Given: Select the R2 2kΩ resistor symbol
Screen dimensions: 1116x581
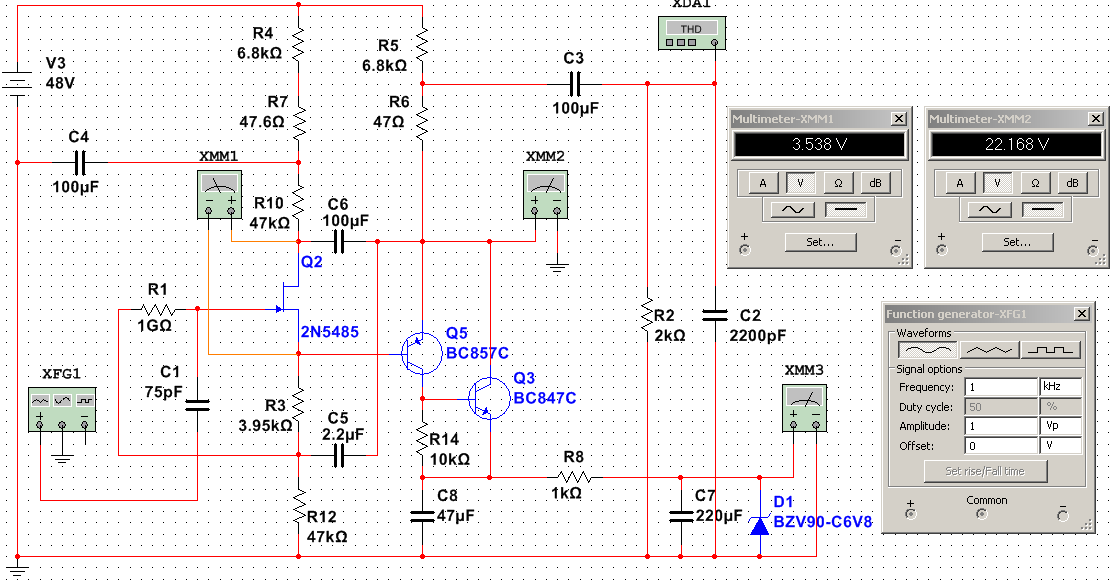Looking at the screenshot, I should (x=647, y=317).
